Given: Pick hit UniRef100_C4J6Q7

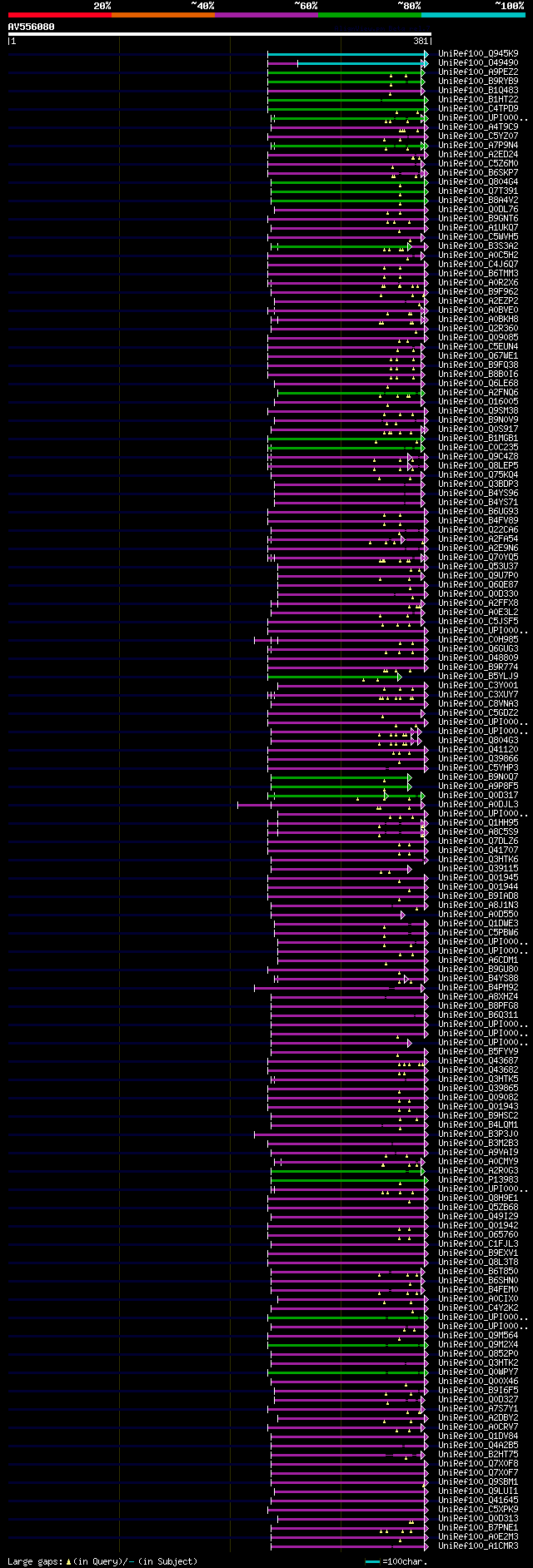Looking at the screenshot, I should [x=478, y=264].
